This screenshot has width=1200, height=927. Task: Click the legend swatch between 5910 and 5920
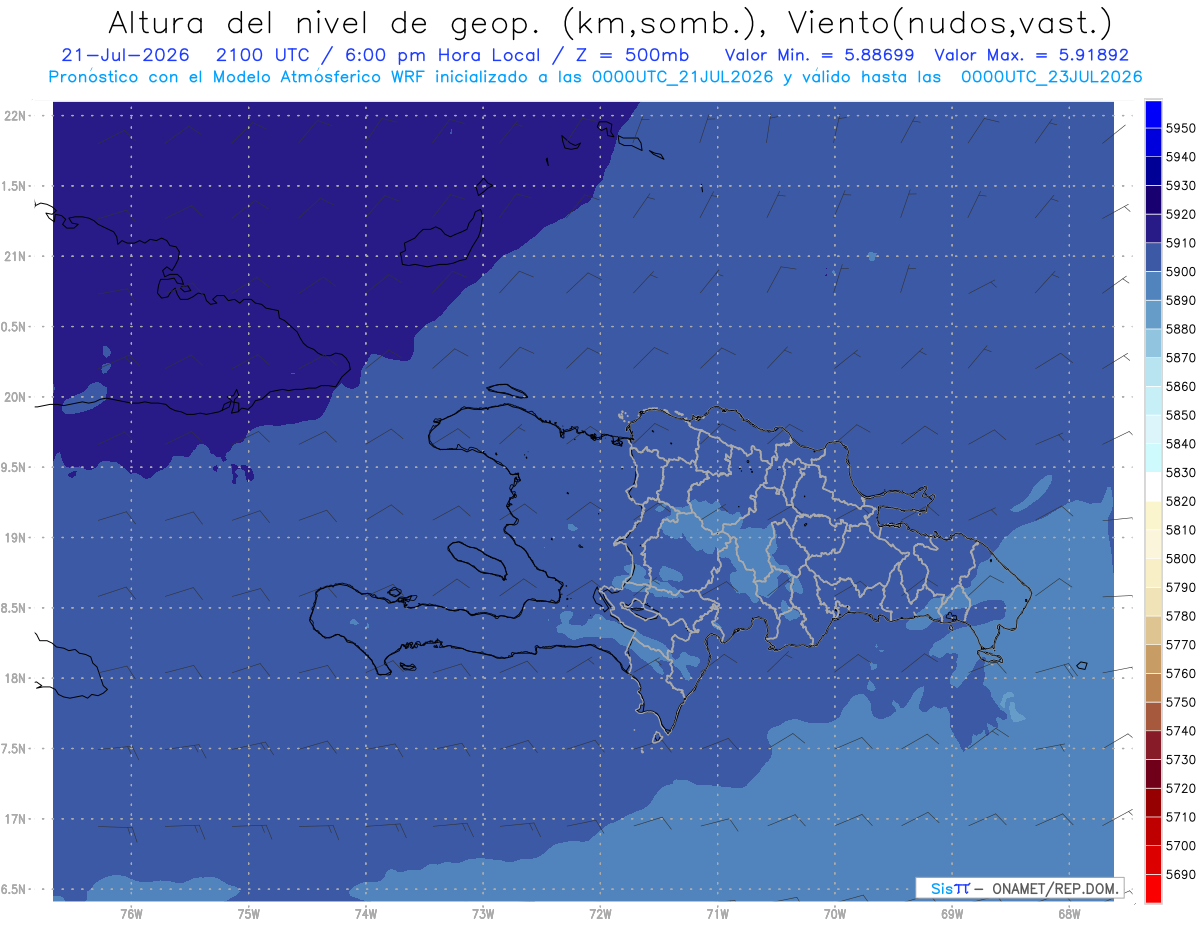click(1153, 229)
